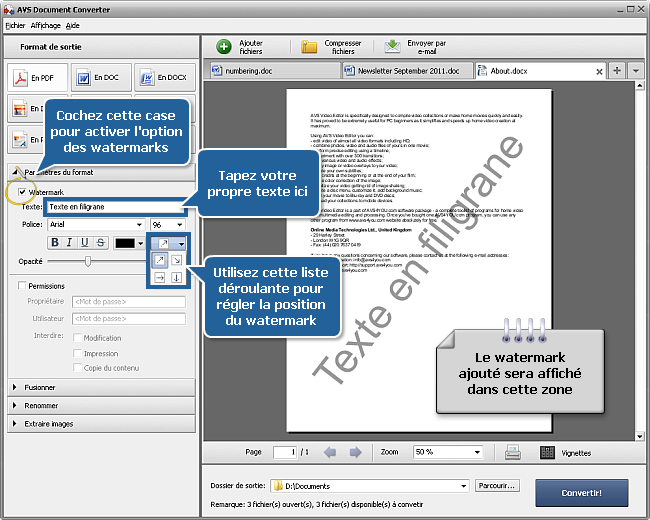Switch to the numbering.doc tab
Image resolution: width=650 pixels, height=520 pixels.
coord(274,71)
